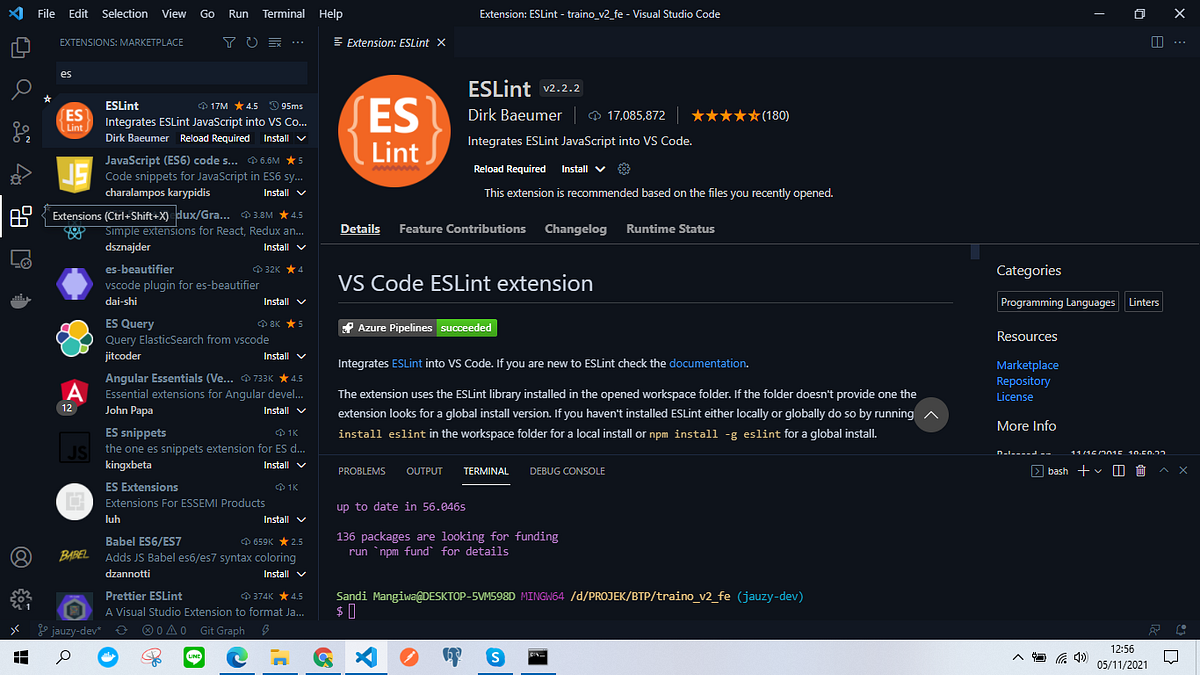Open the ESLint extension settings gear
The height and width of the screenshot is (675, 1200).
[622, 169]
